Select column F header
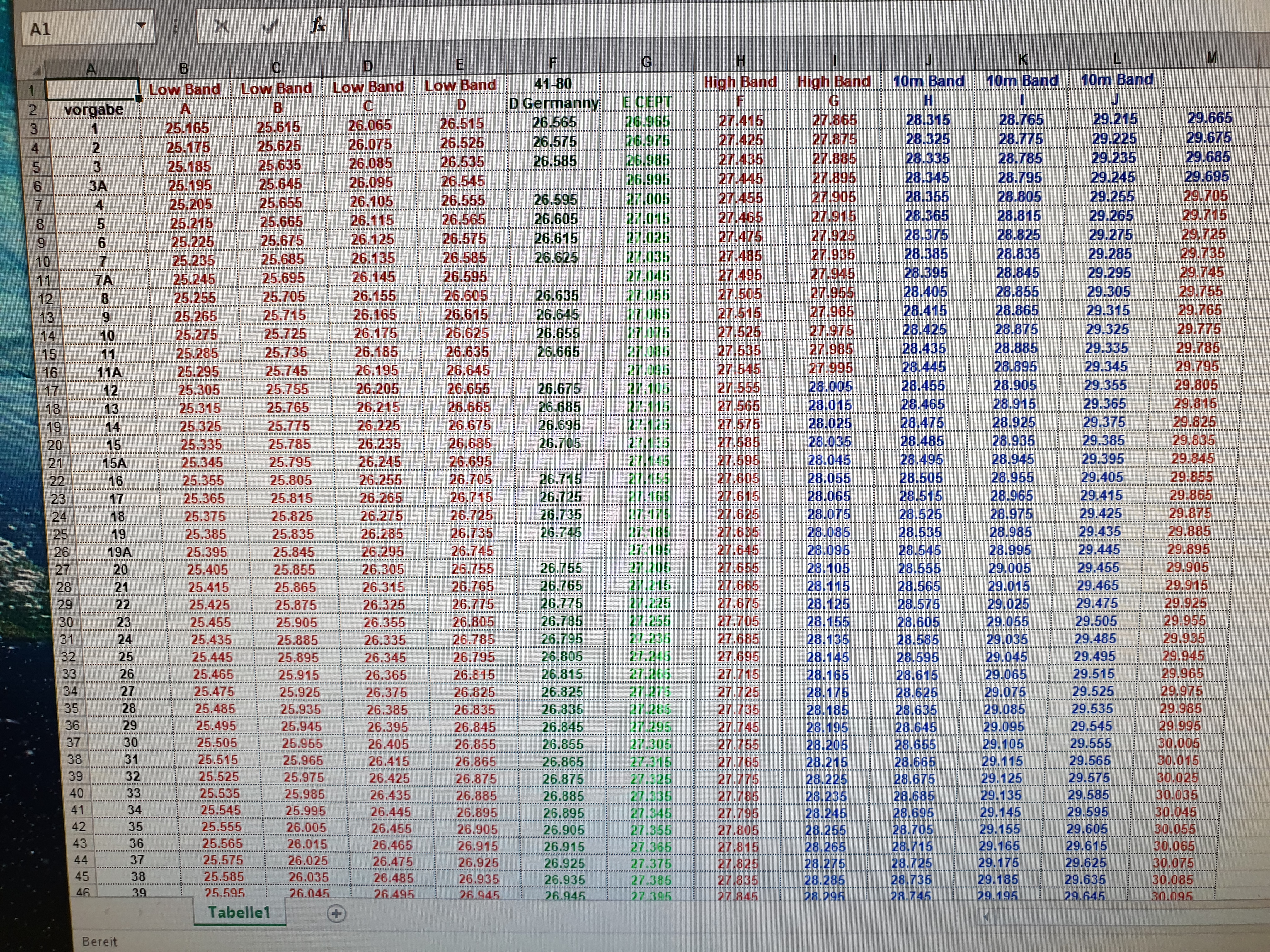The height and width of the screenshot is (952, 1270). coord(553,63)
